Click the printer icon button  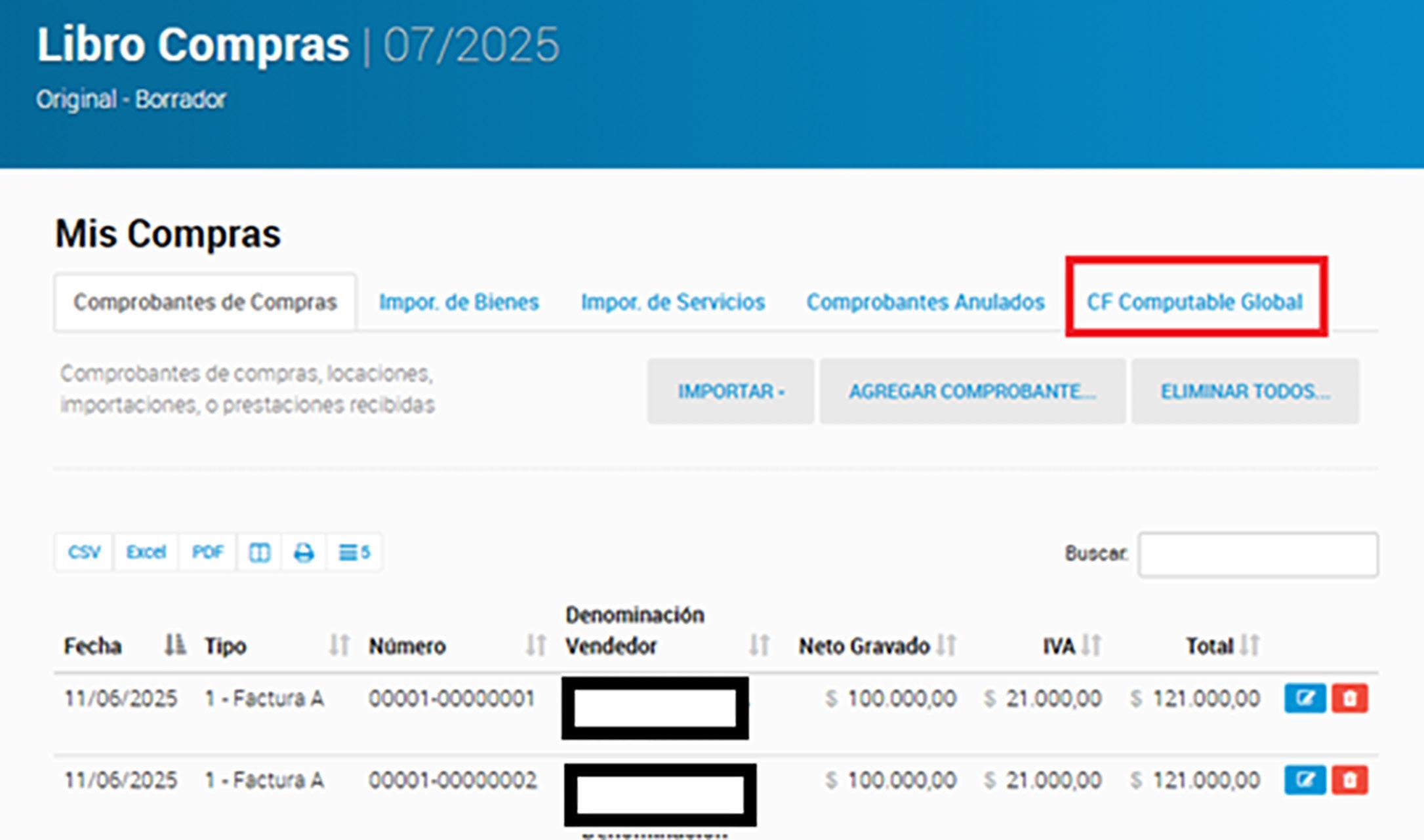[x=303, y=553]
